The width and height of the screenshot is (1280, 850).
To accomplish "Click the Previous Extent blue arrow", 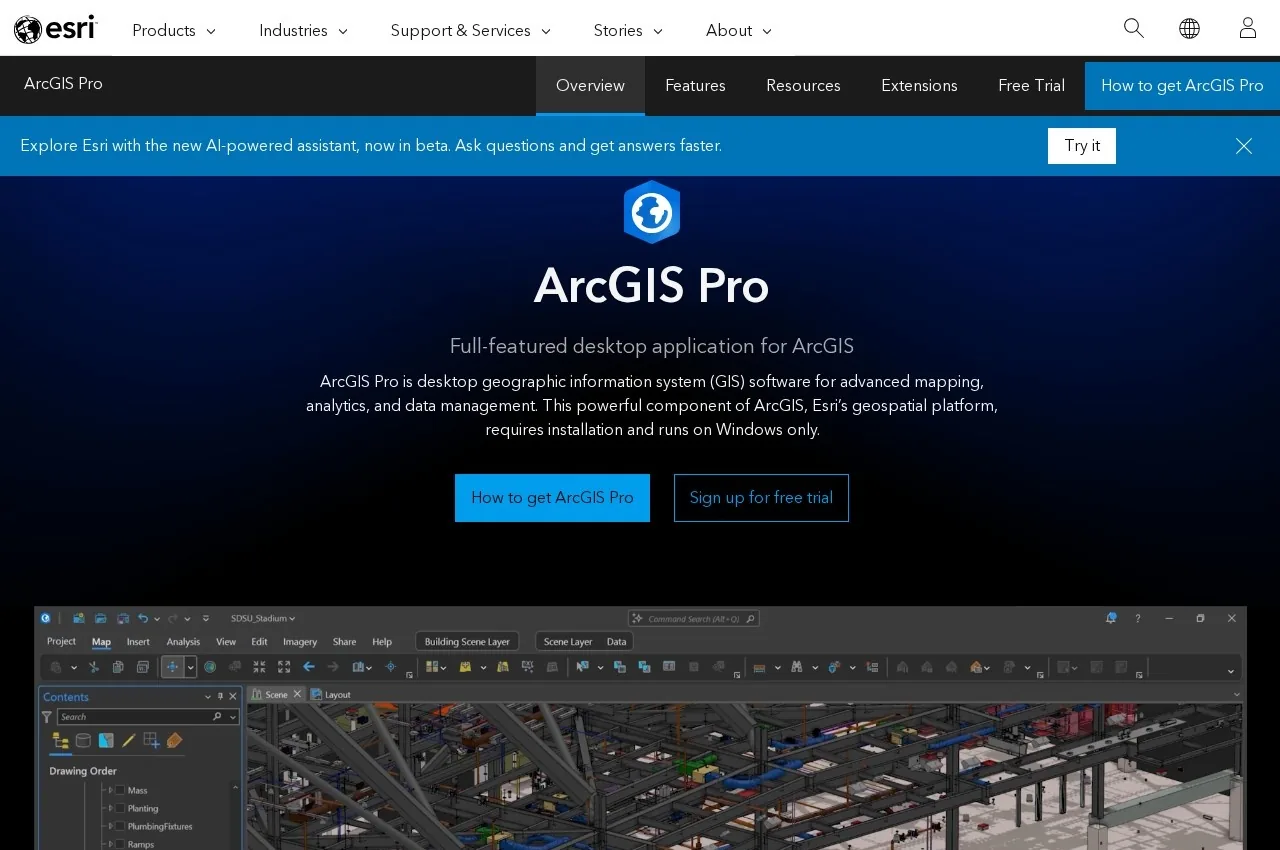I will (x=309, y=667).
